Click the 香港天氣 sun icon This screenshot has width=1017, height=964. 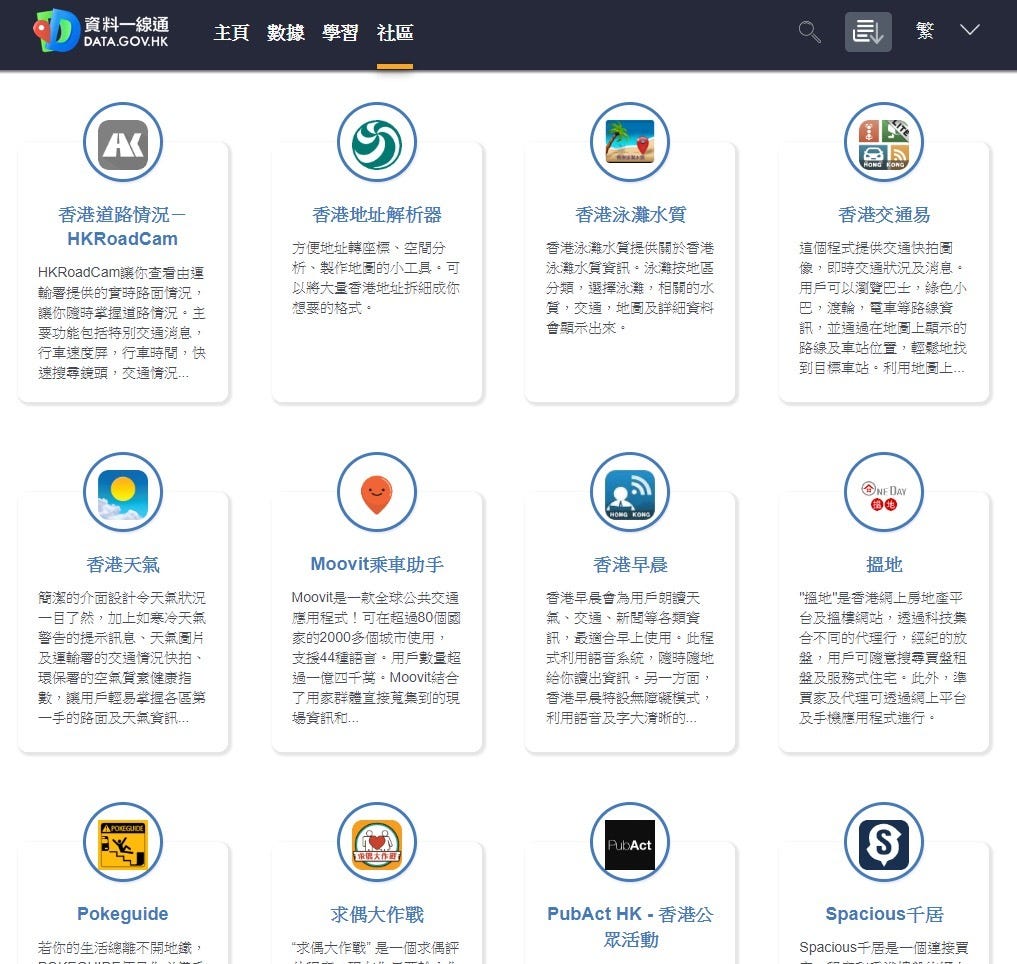(x=123, y=493)
